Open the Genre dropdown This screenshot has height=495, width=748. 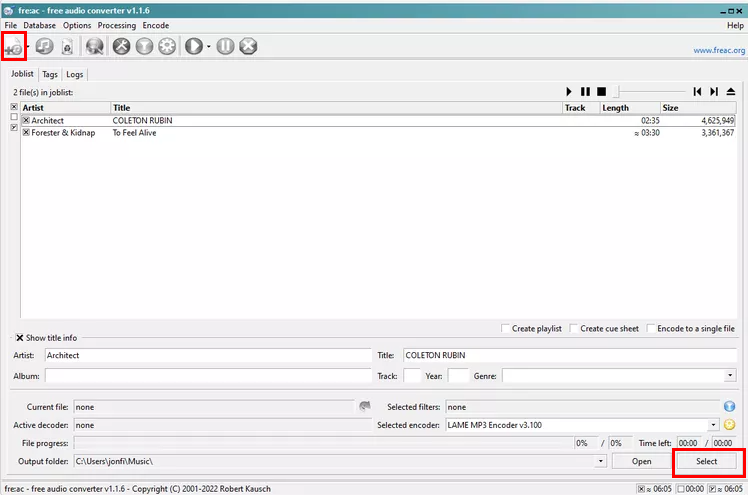pos(730,376)
